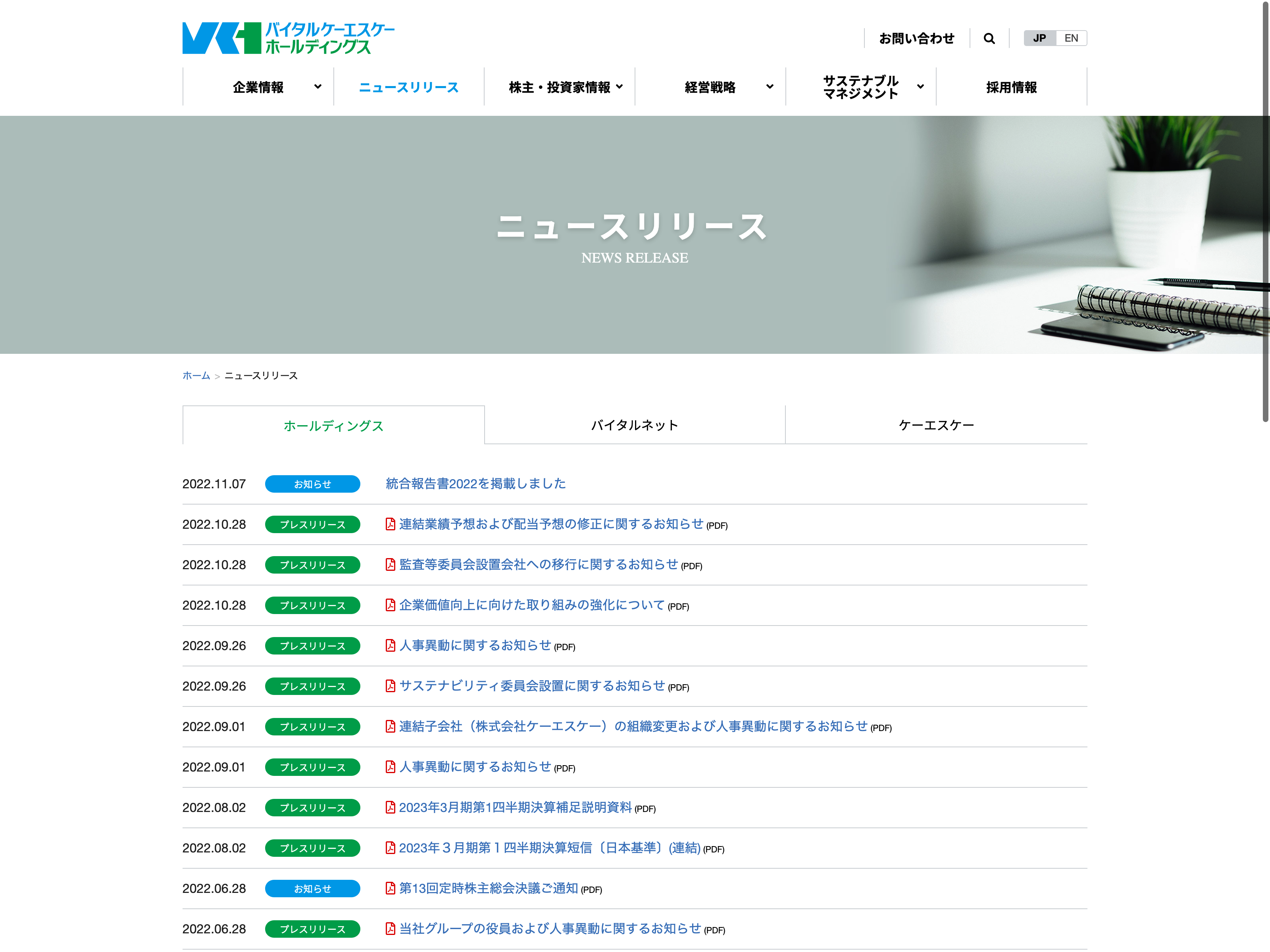
Task: Open the 経営戦略 dropdown chevron
Action: tap(770, 86)
